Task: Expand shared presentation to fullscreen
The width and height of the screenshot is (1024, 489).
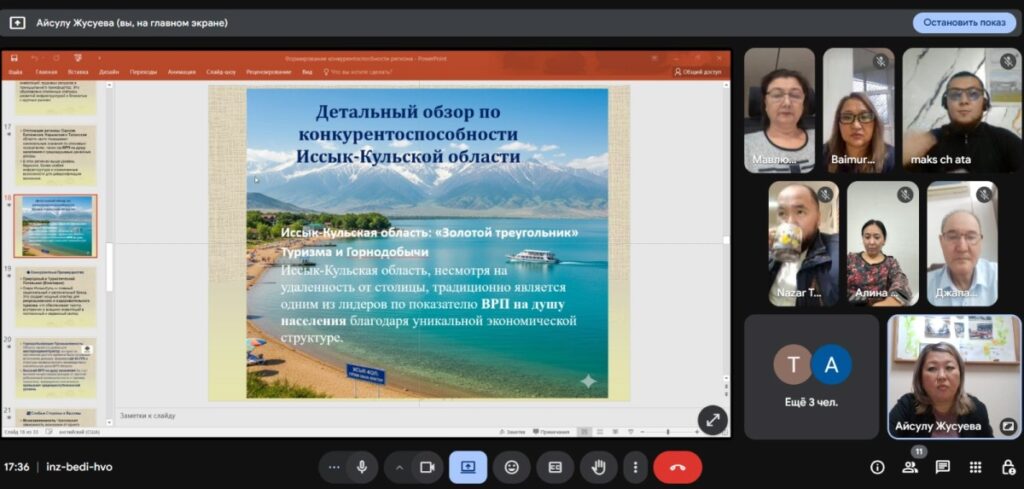Action: coord(712,420)
